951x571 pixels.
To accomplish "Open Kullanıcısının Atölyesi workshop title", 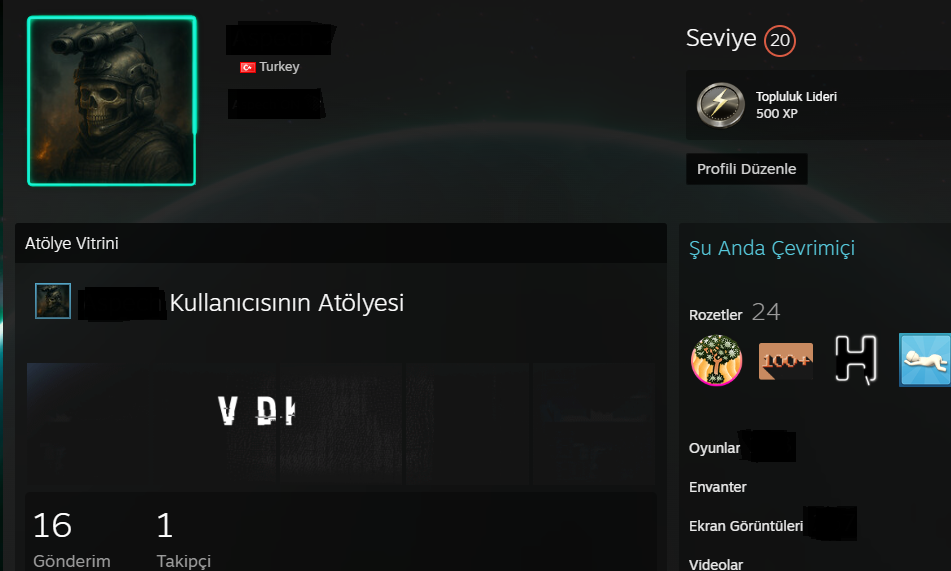I will point(287,303).
